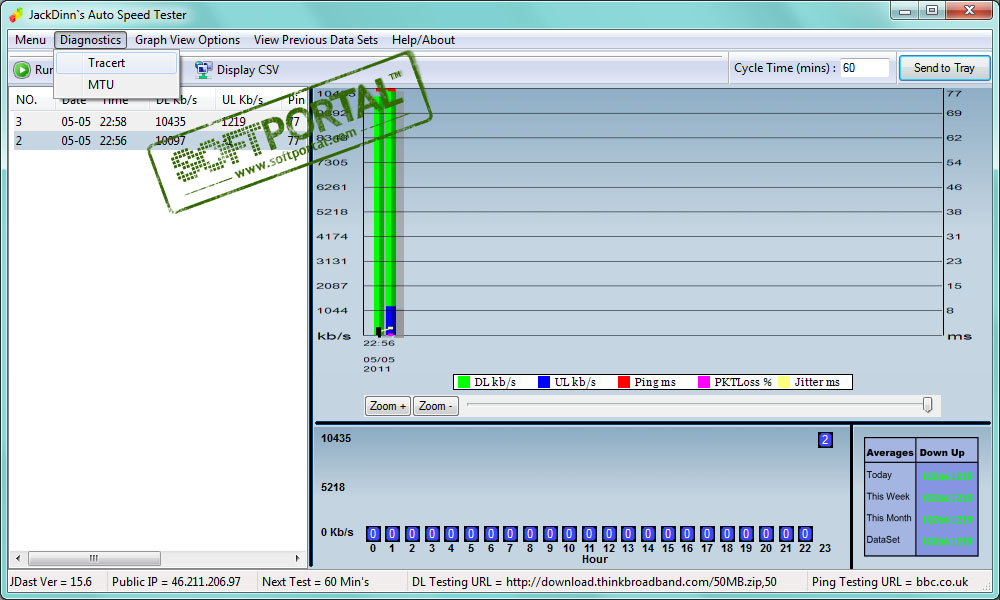Close the Diagnostics menu
Viewport: 1000px width, 600px height.
coord(91,40)
